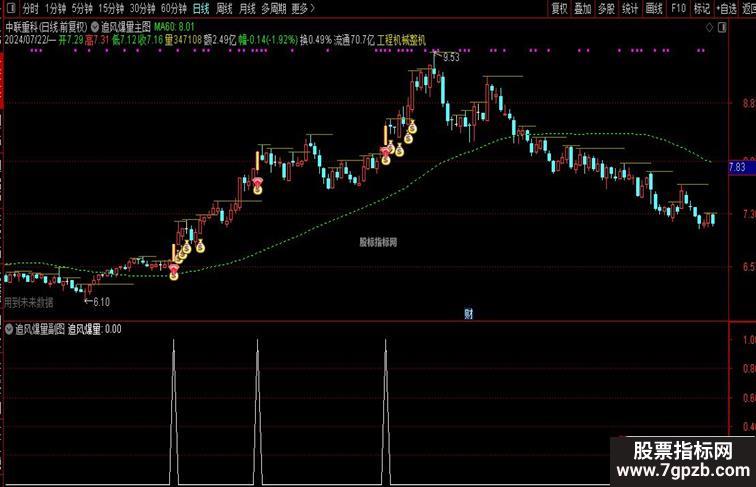The image size is (756, 487).
Task: Click the 财 financial event marker
Action: tap(468, 314)
